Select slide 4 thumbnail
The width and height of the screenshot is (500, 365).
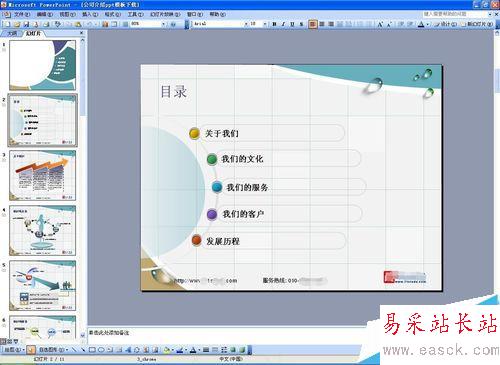coord(42,231)
